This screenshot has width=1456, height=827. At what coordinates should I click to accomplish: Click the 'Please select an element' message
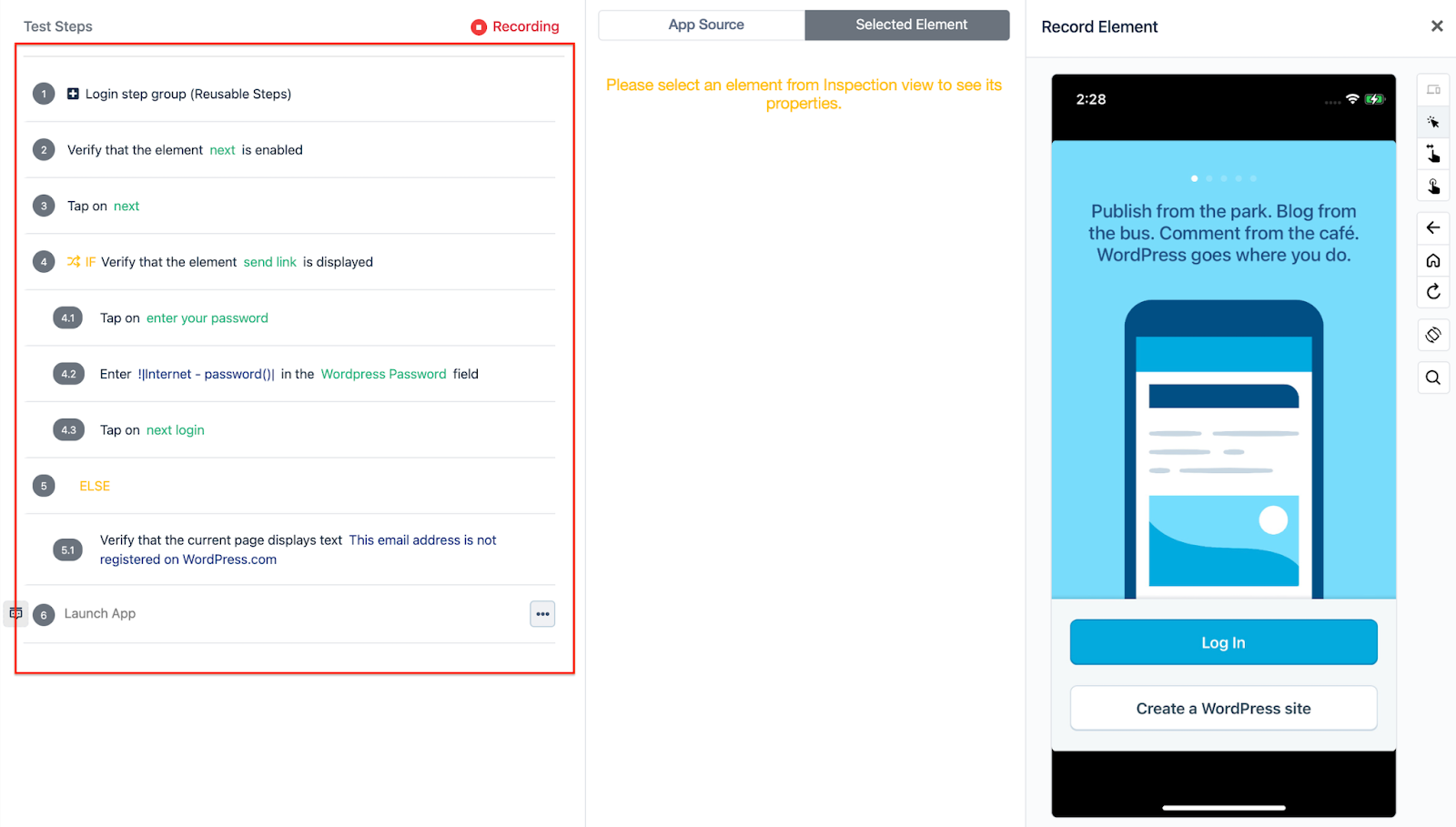[x=804, y=94]
